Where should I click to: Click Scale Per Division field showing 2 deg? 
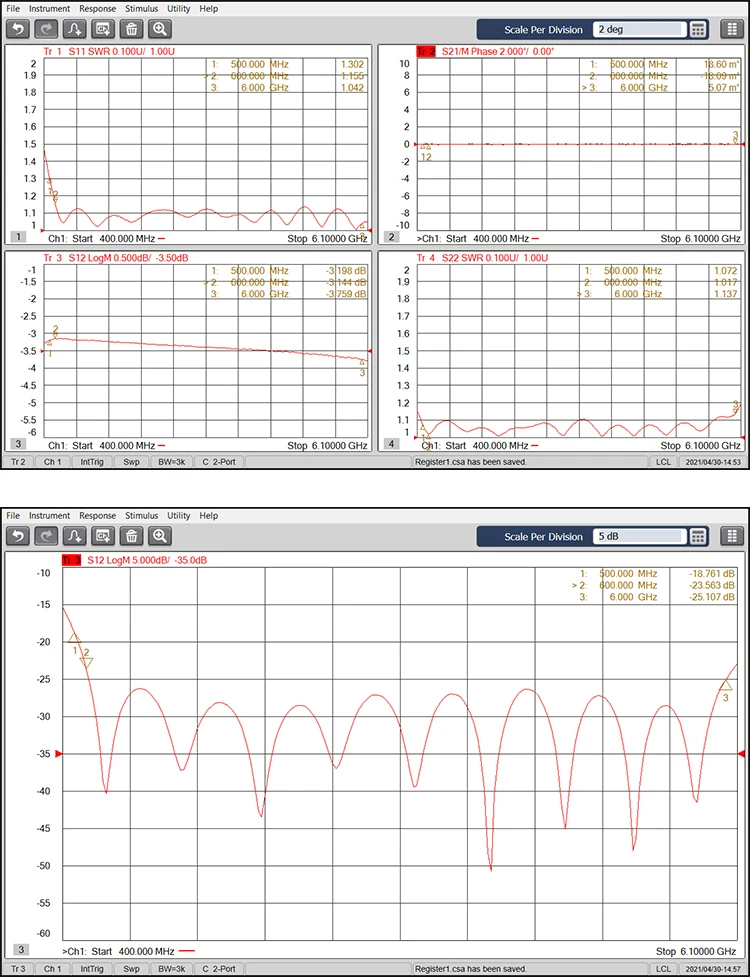[x=639, y=29]
